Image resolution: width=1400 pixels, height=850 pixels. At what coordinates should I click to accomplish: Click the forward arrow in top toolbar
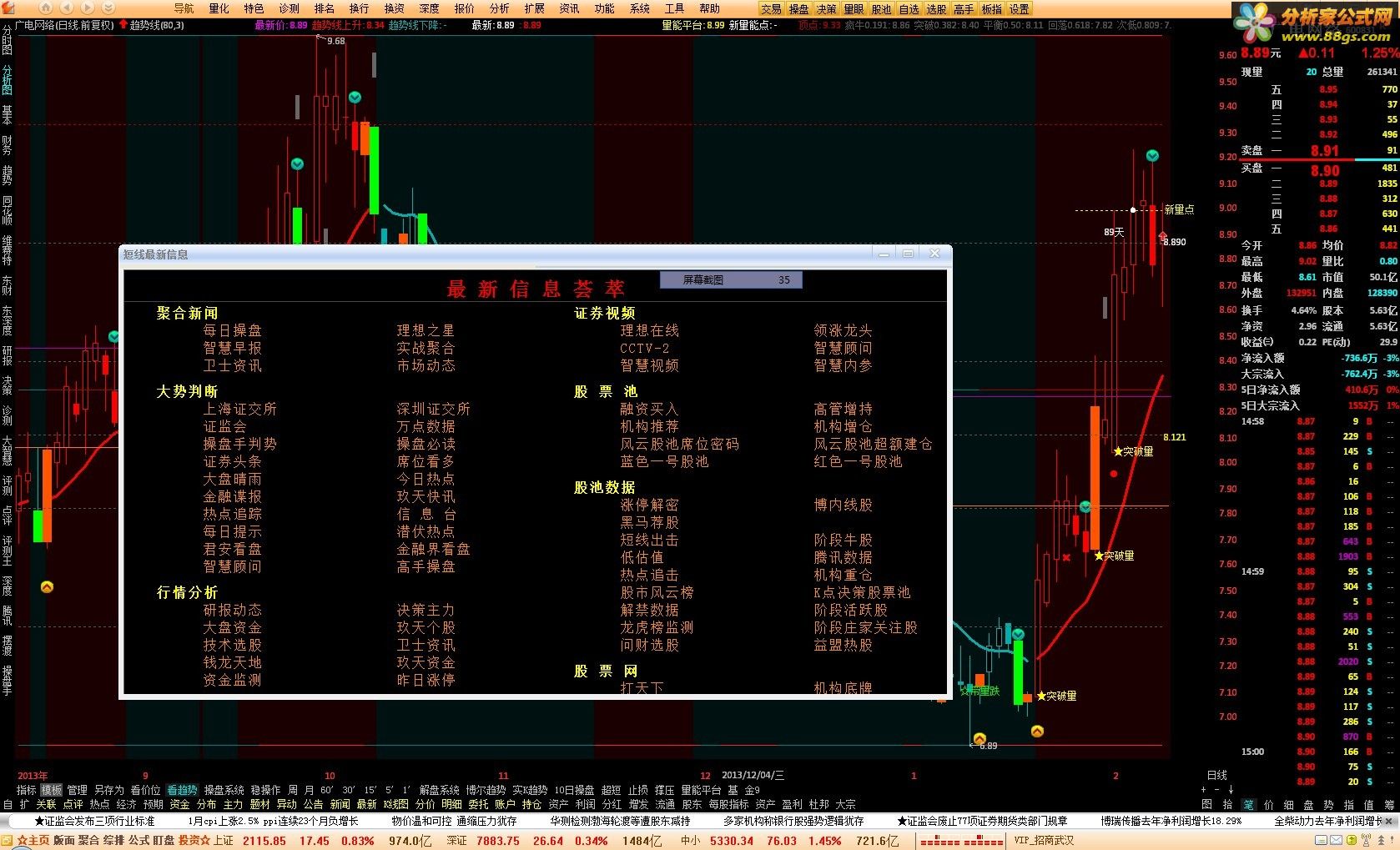click(x=87, y=8)
